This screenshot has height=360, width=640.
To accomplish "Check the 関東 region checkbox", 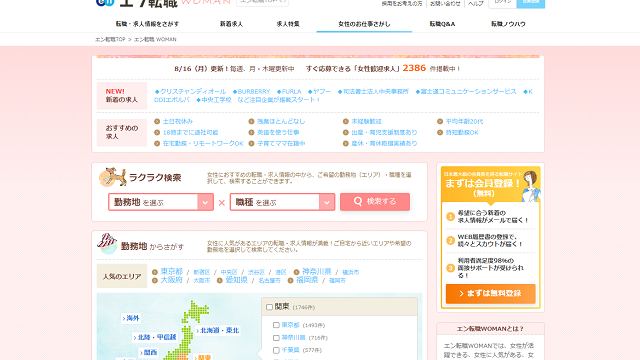I will click(269, 307).
